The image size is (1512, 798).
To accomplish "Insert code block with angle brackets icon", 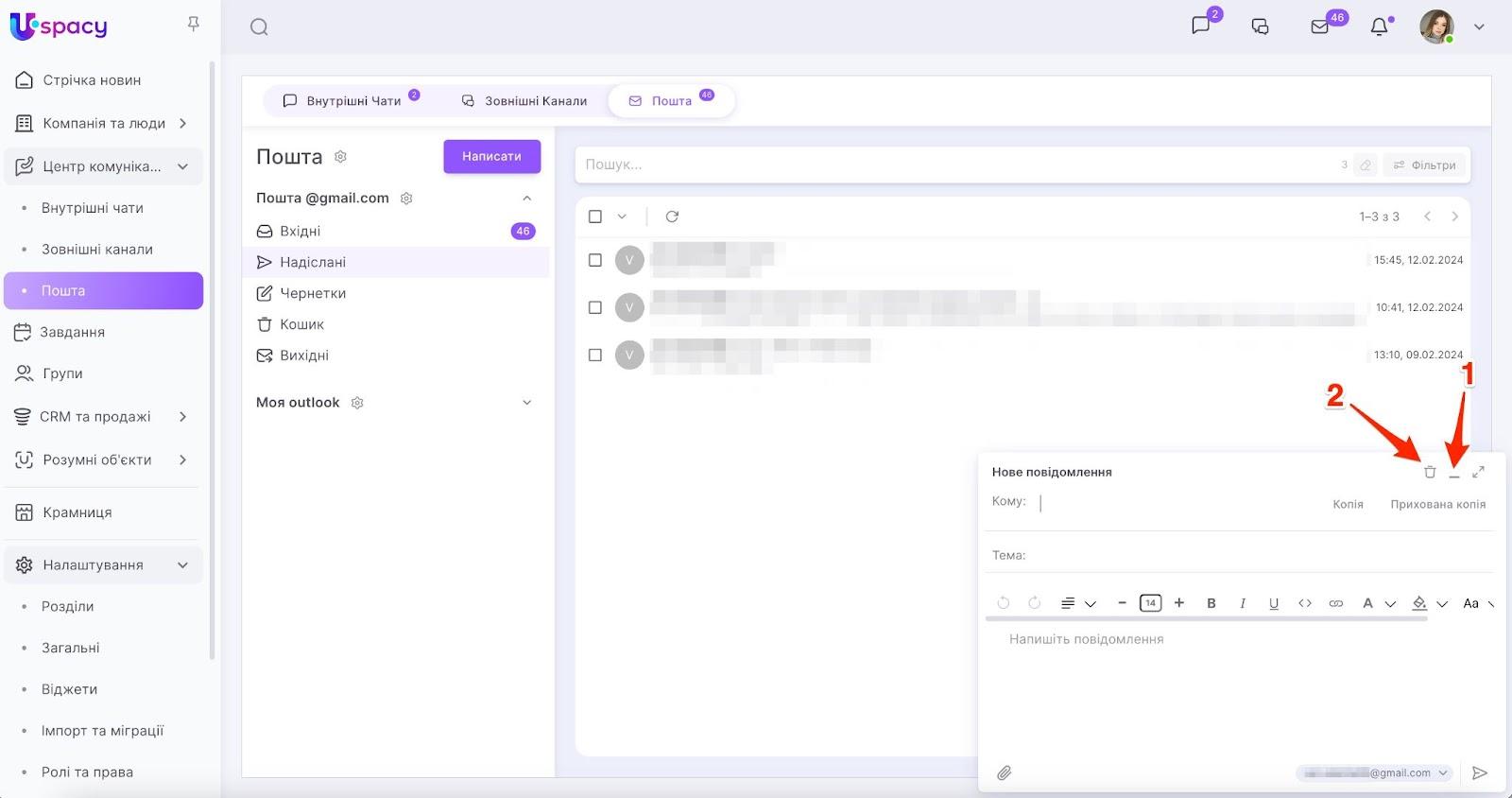I will click(x=1305, y=603).
